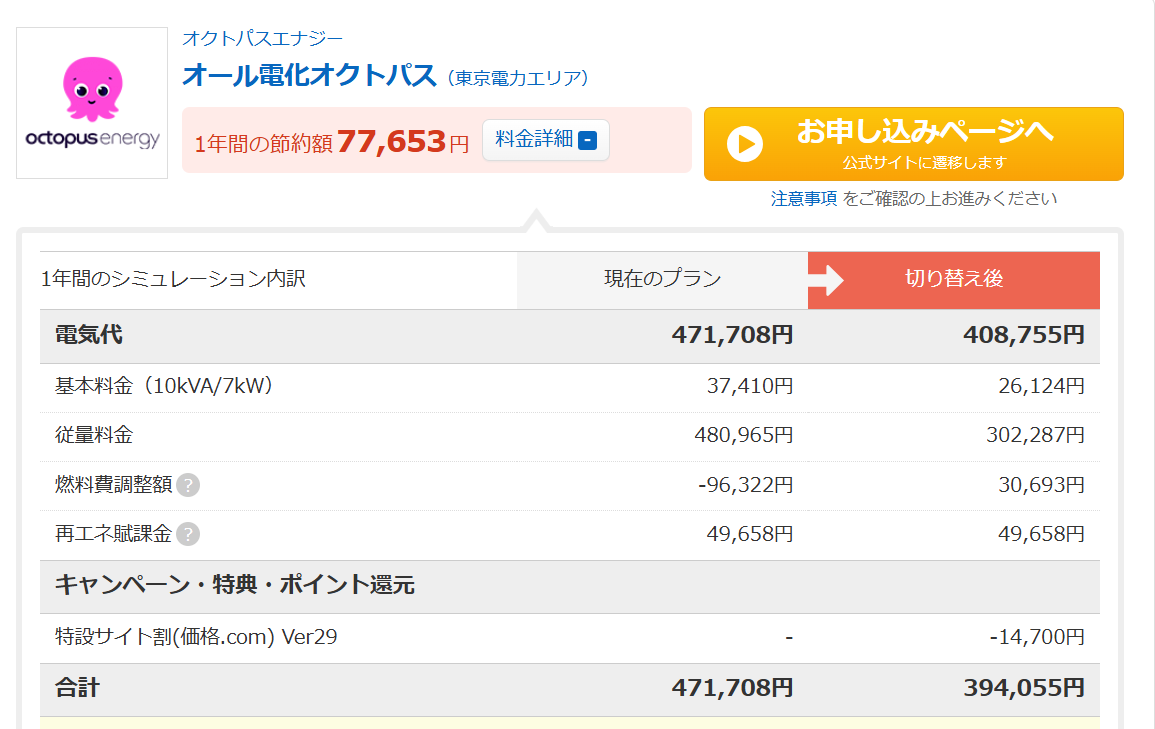Open the help icon next to 再エネ賦課金
Screen dimensions: 1155x729
tap(186, 535)
